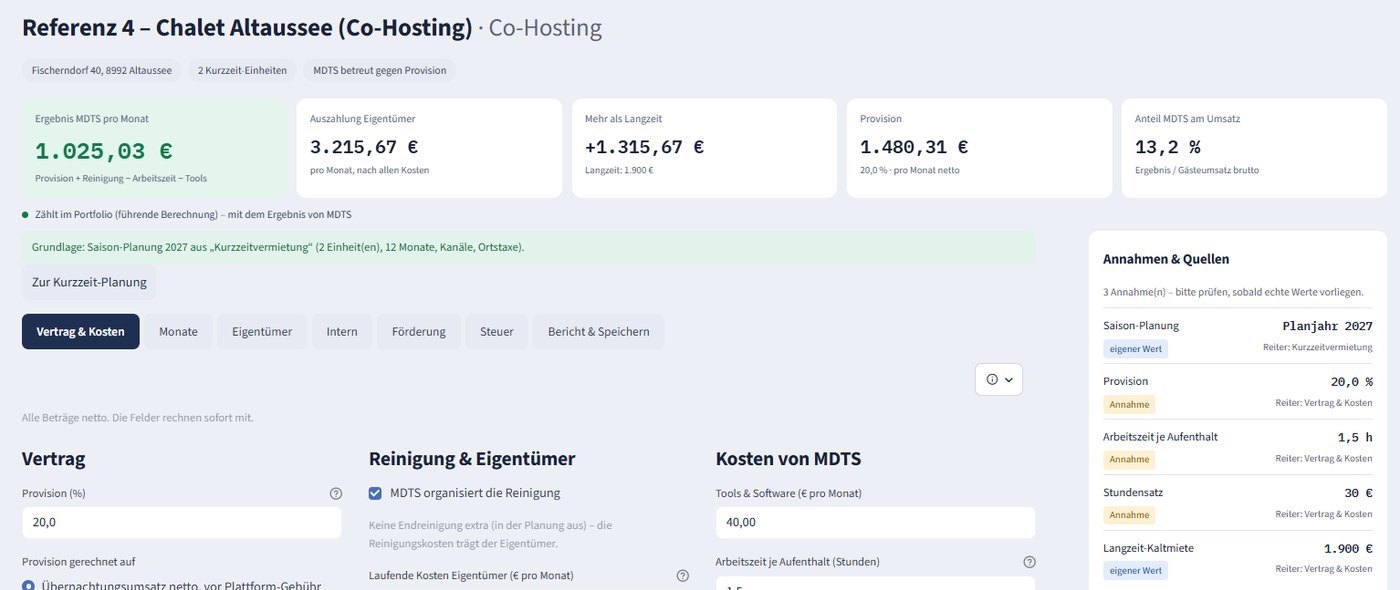Open the info dropdown above the form

tap(999, 379)
